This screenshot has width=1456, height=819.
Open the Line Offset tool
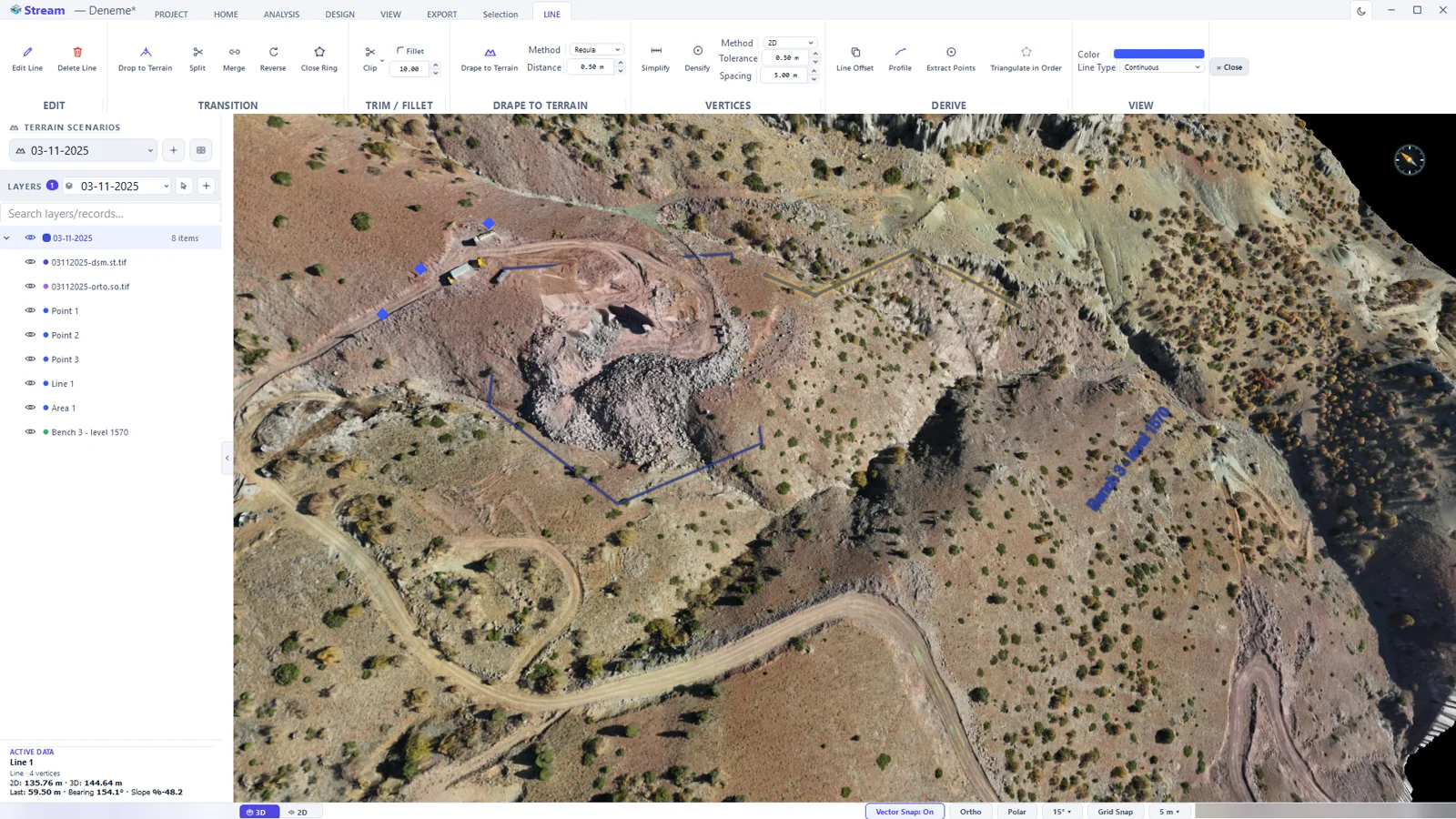(x=854, y=59)
